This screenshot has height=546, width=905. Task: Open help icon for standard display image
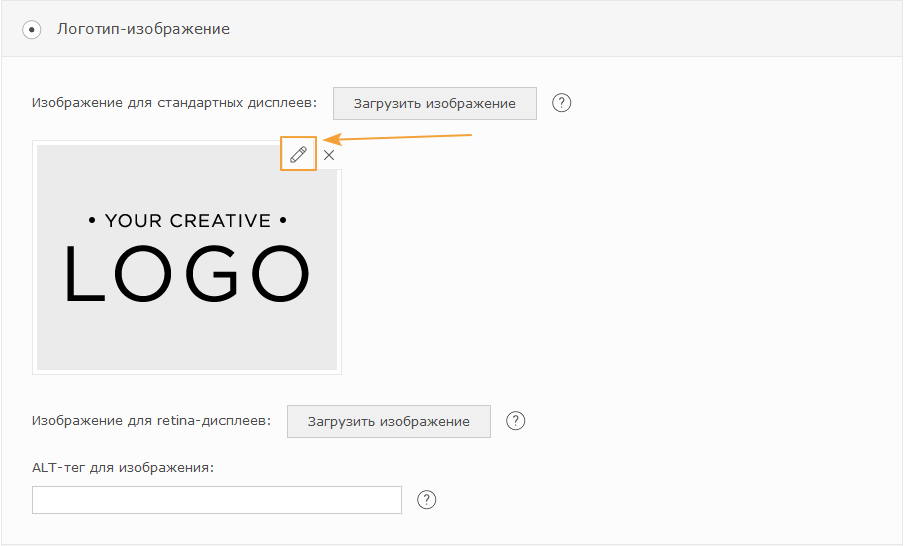point(562,103)
